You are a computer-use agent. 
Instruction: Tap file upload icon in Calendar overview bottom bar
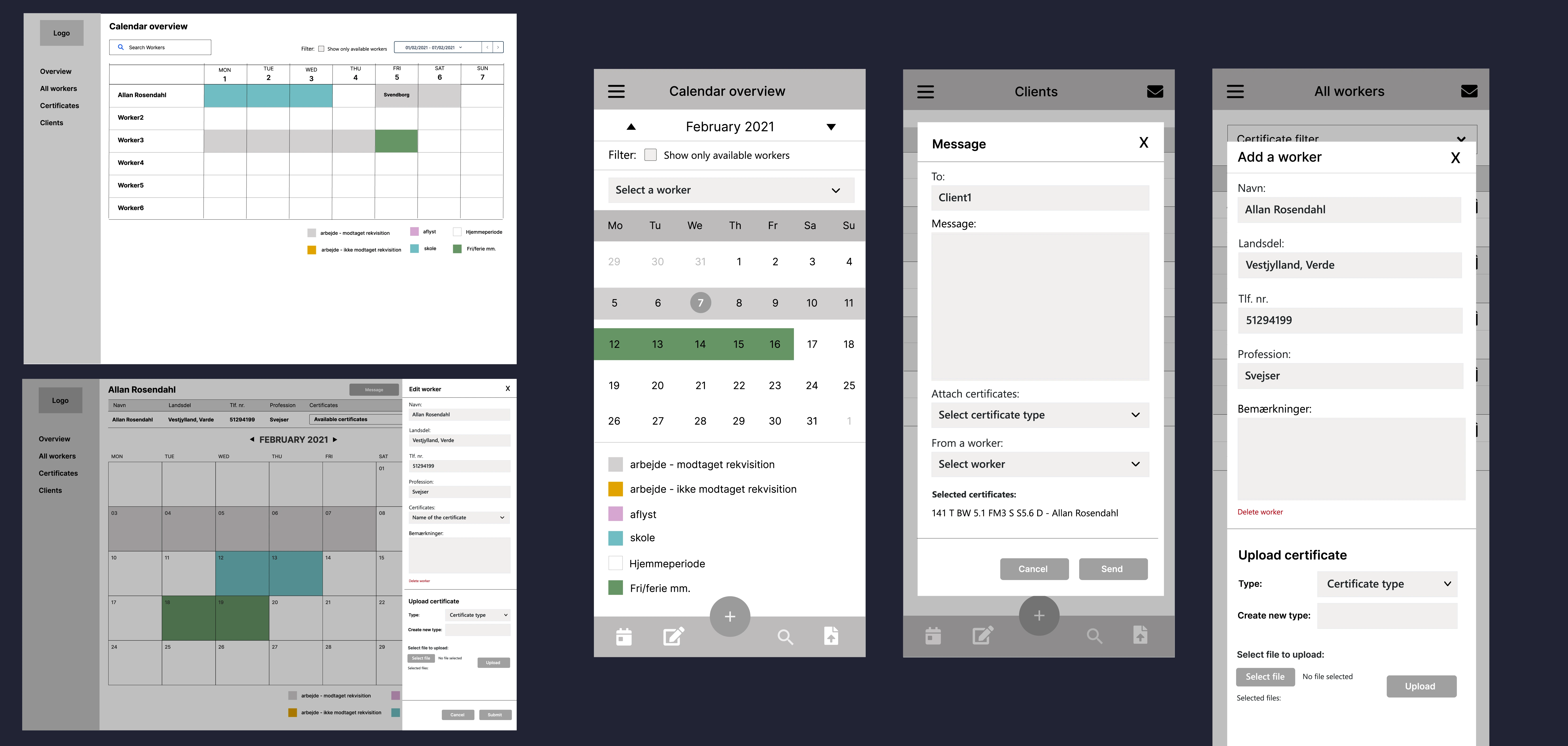click(x=831, y=636)
